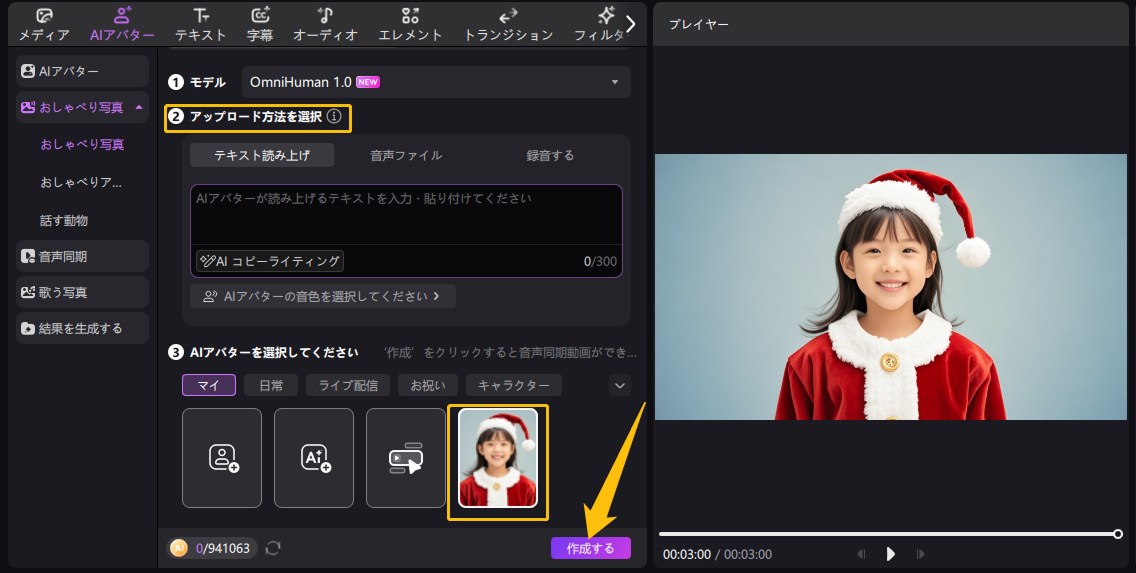
Task: Switch to the テキスト tab
Action: coord(201,25)
